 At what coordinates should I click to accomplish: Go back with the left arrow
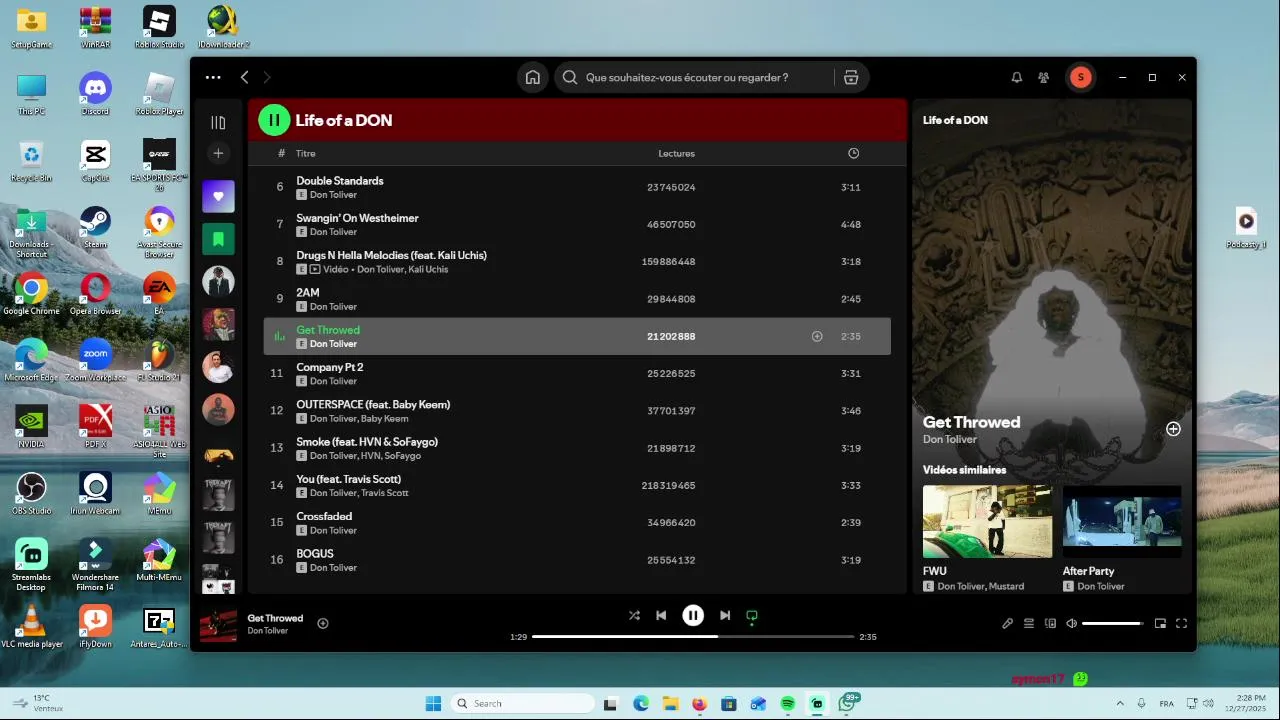coord(244,77)
